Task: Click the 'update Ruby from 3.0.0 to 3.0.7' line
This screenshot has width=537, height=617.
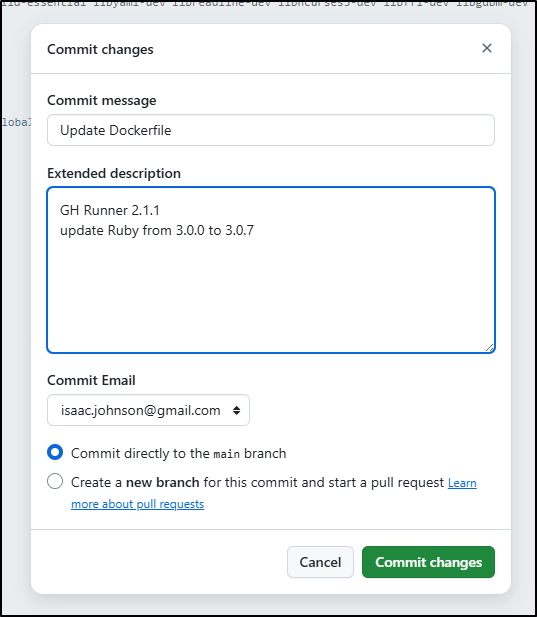Action: 157,230
